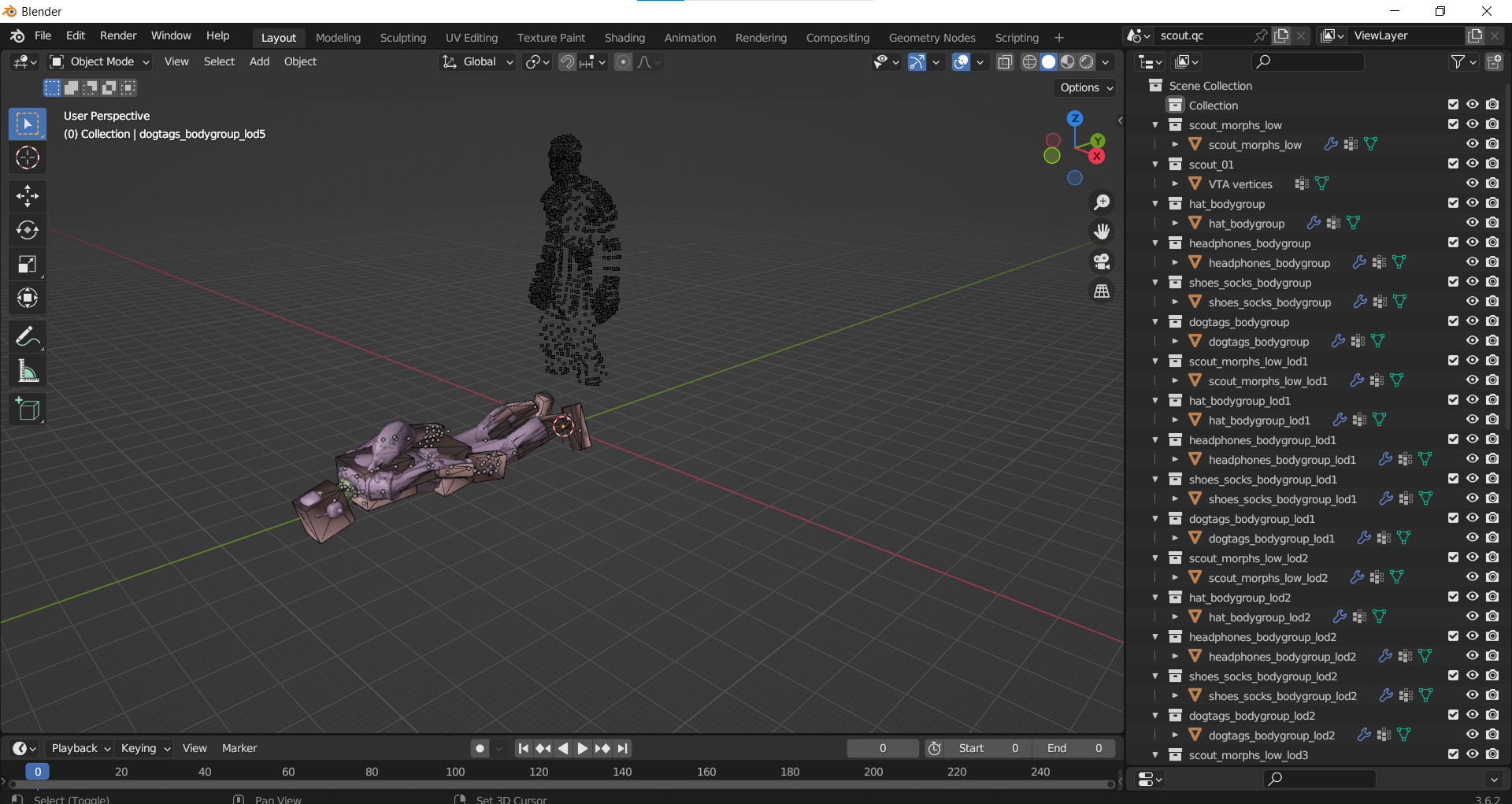Collapse the scout_01 collection

(x=1155, y=164)
